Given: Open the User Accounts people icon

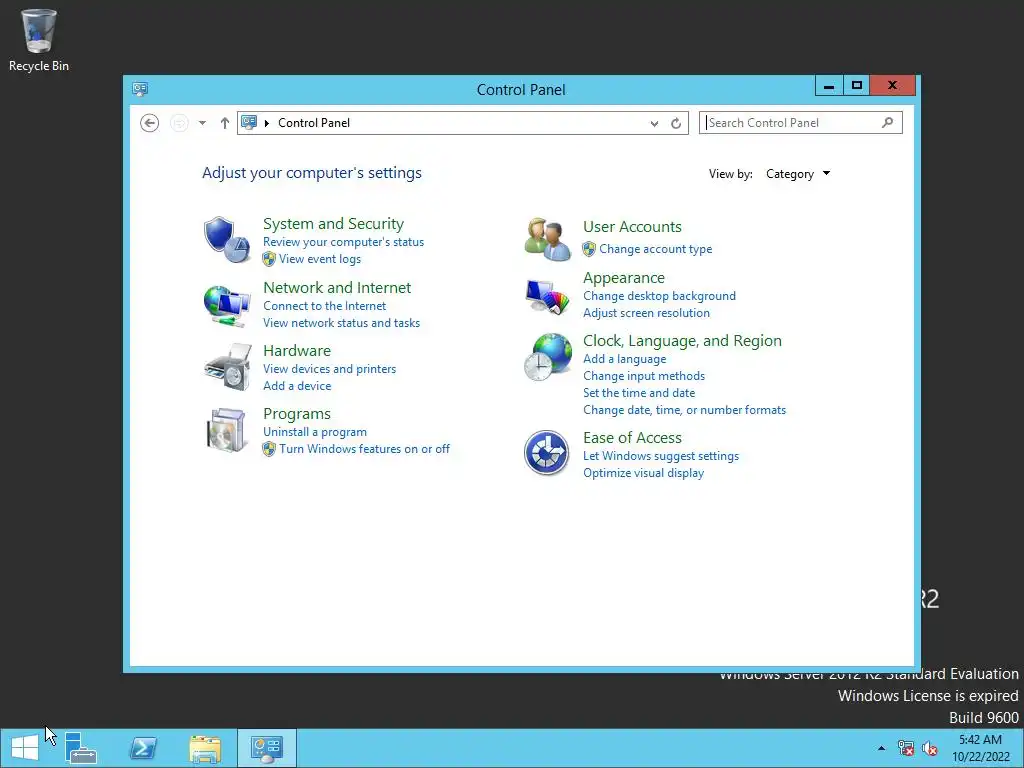Looking at the screenshot, I should pos(547,239).
